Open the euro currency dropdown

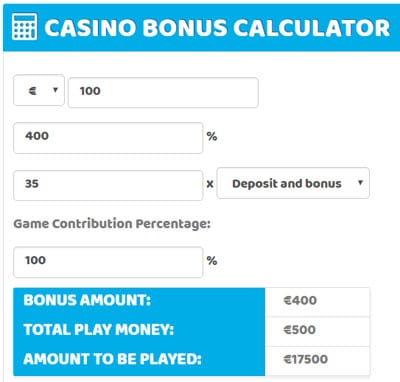39,90
